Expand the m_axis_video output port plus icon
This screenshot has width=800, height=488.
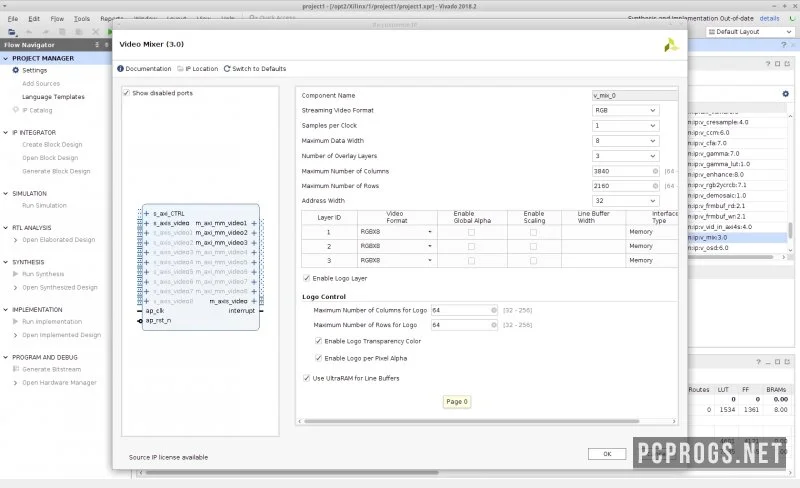point(254,301)
